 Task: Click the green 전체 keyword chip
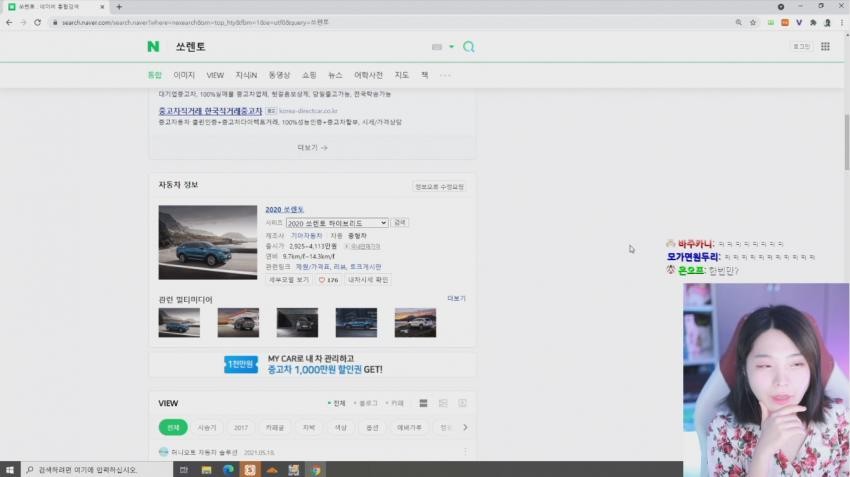coord(173,428)
